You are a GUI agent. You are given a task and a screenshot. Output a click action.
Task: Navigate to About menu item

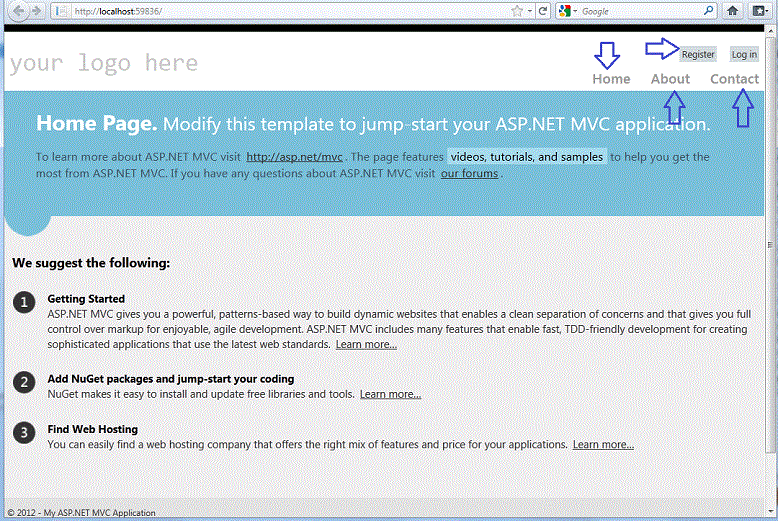tap(670, 79)
